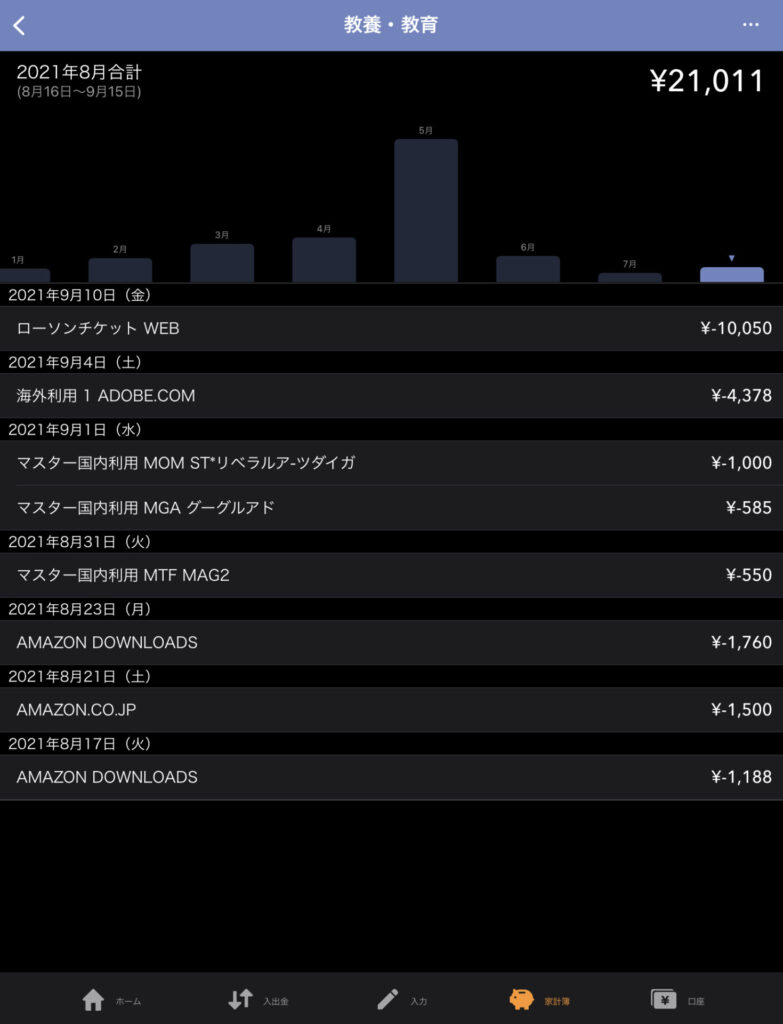Select the May bar in chart
The image size is (783, 1024).
pyautogui.click(x=426, y=210)
